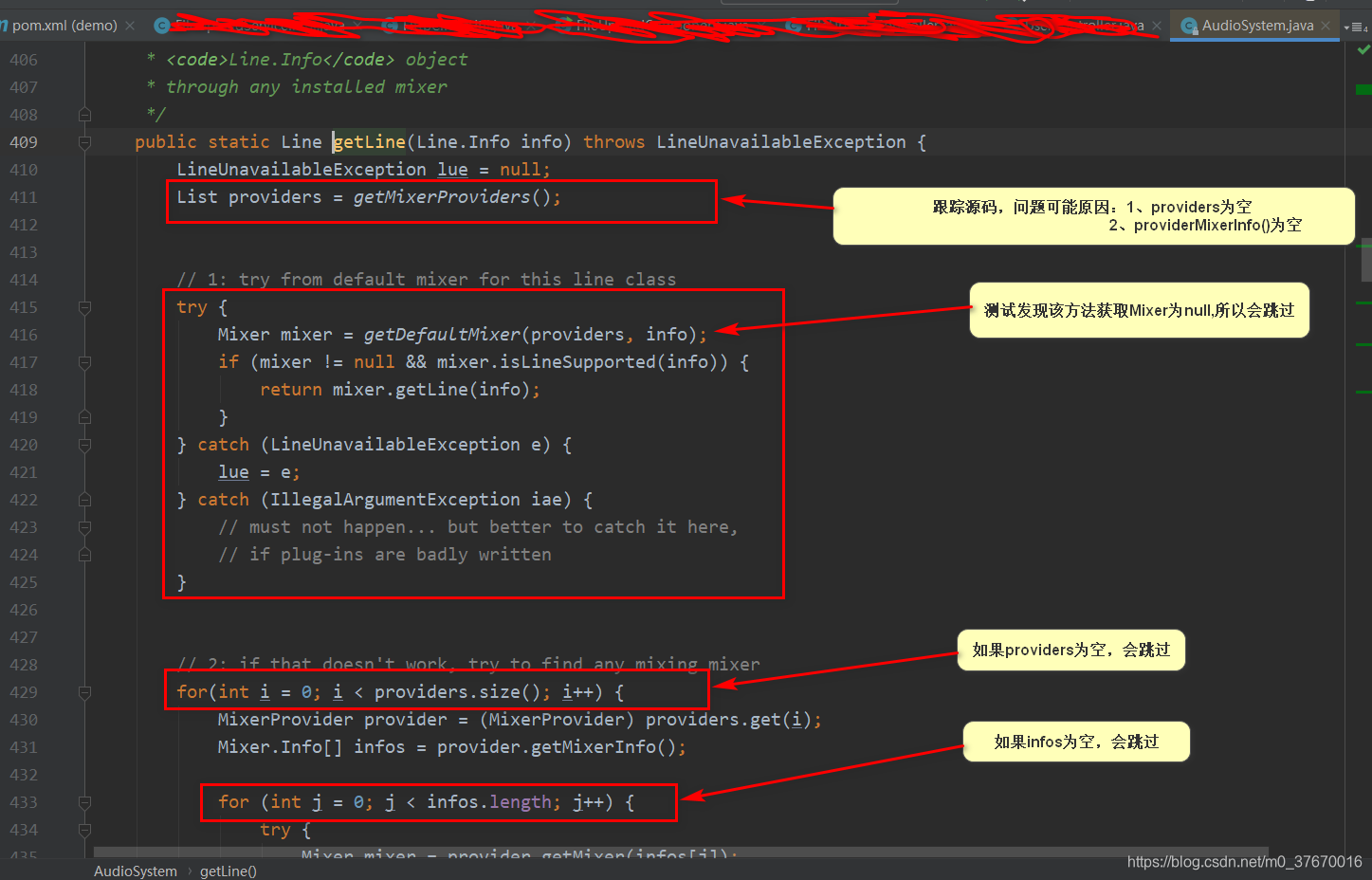Screen dimensions: 1372x880
Task: Open the hidden editor tabs icon showing 4
Action: coord(1360,26)
